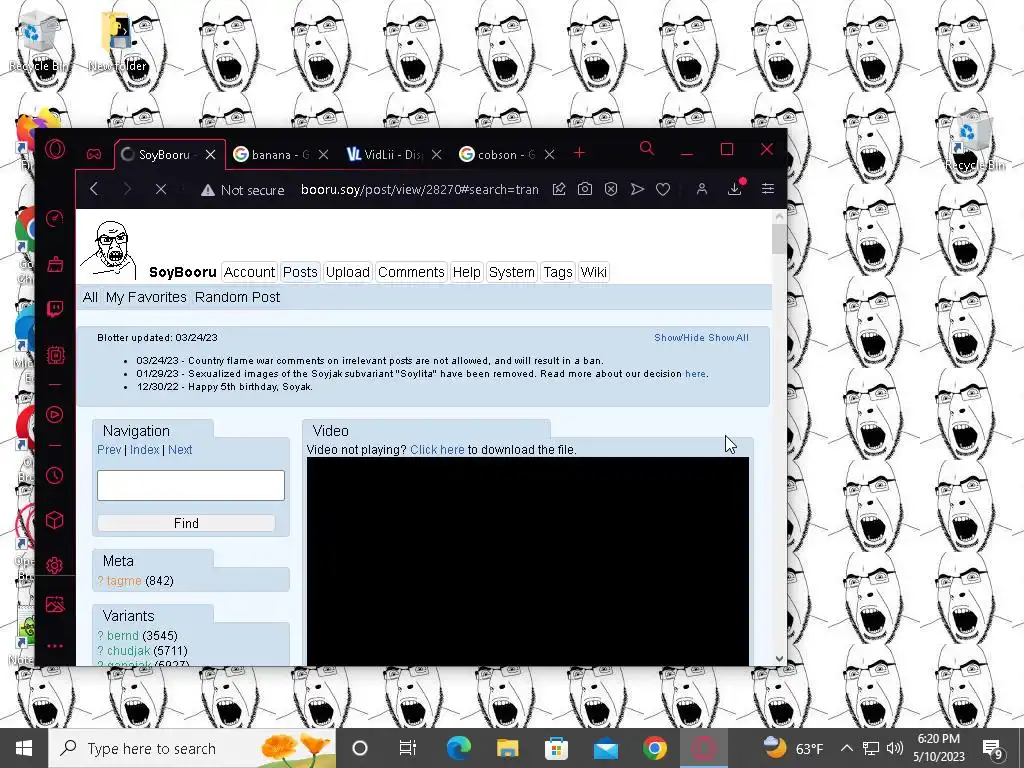This screenshot has height=768, width=1024.
Task: Open the profile account icon
Action: click(702, 189)
